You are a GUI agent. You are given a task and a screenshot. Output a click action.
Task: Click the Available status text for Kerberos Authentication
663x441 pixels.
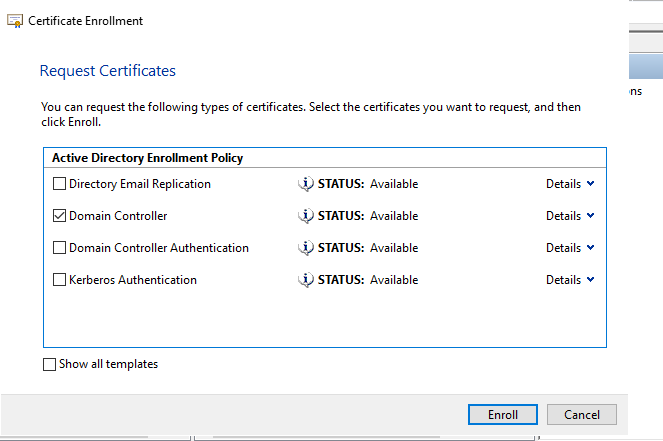point(394,280)
